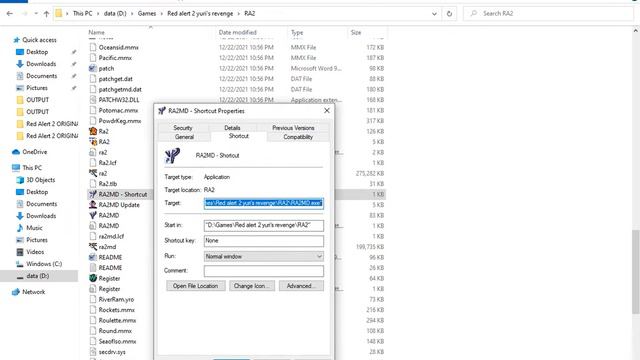Click the Up one level arrow
Viewport: 640px width, 360px height.
[46, 13]
